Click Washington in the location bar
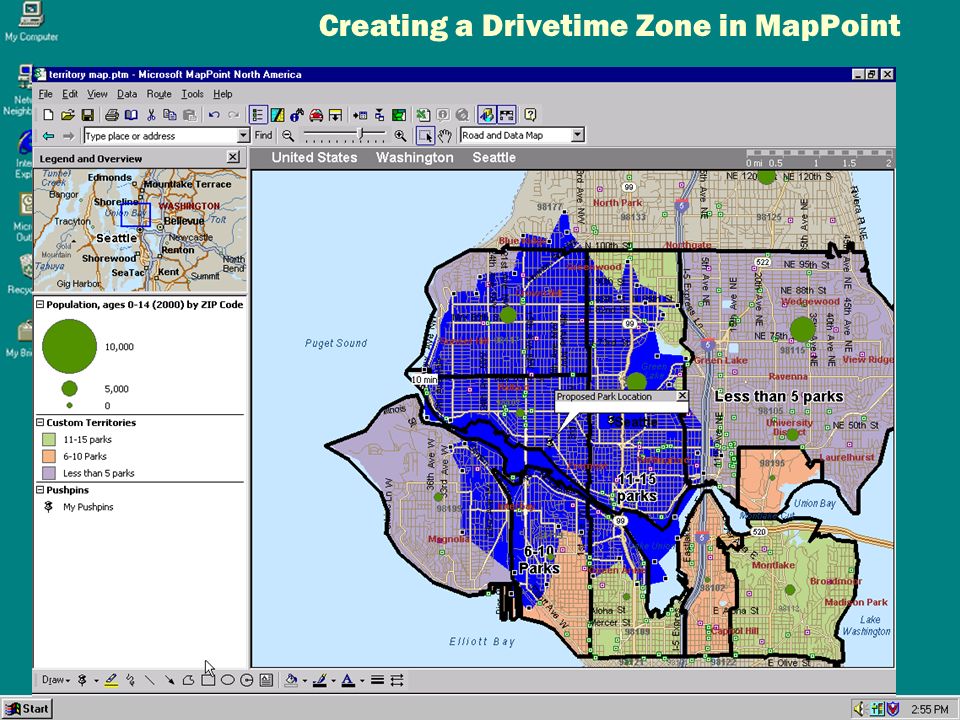This screenshot has height=720, width=960. pyautogui.click(x=414, y=157)
